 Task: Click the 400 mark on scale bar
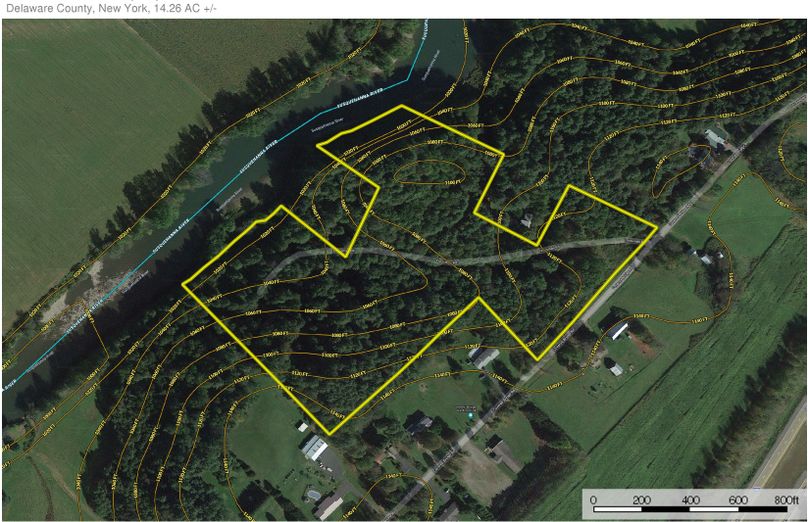(690, 500)
